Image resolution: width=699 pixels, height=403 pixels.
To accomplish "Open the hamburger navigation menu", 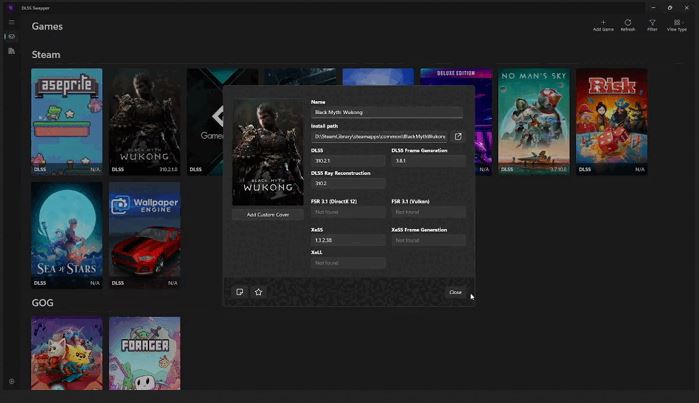I will click(12, 22).
